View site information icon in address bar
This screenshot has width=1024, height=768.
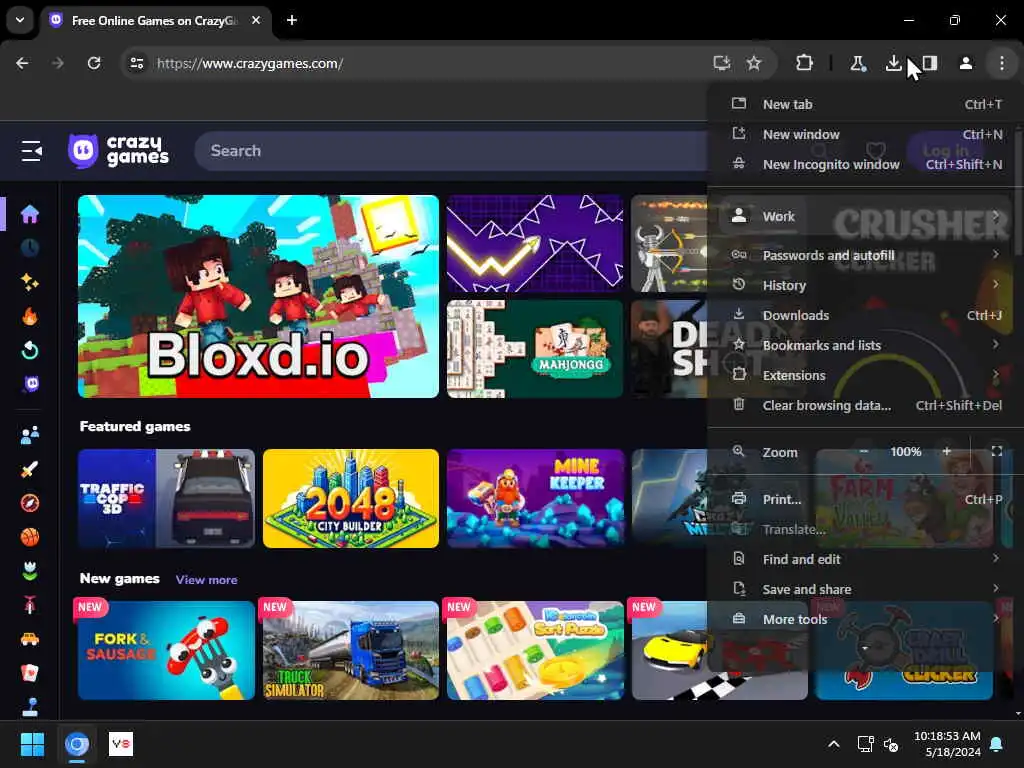click(x=136, y=63)
